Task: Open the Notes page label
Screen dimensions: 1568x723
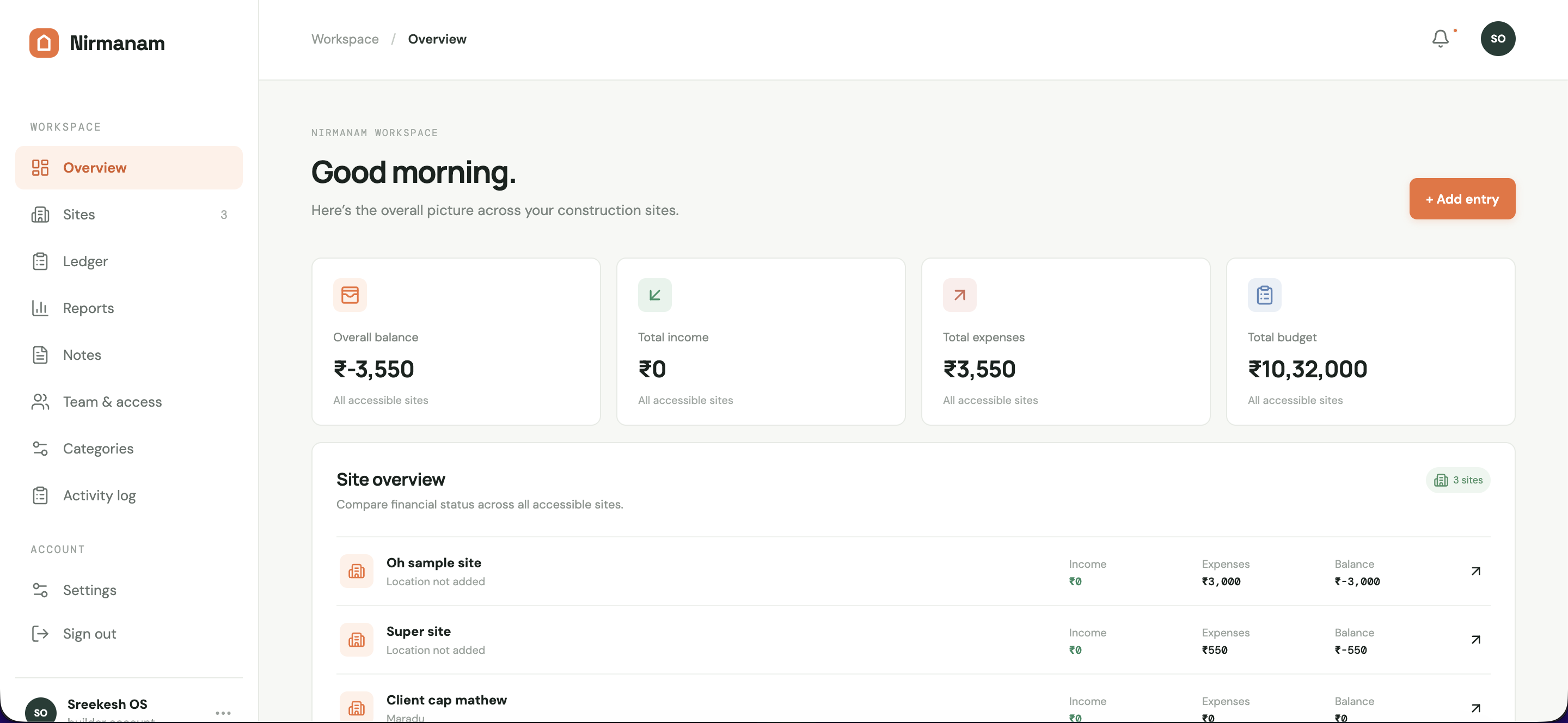Action: coord(82,355)
